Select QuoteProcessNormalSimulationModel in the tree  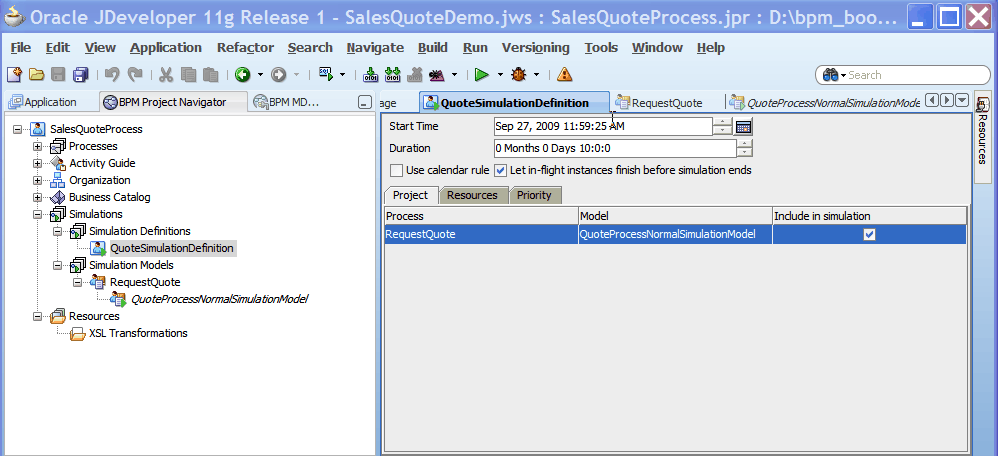[219, 299]
